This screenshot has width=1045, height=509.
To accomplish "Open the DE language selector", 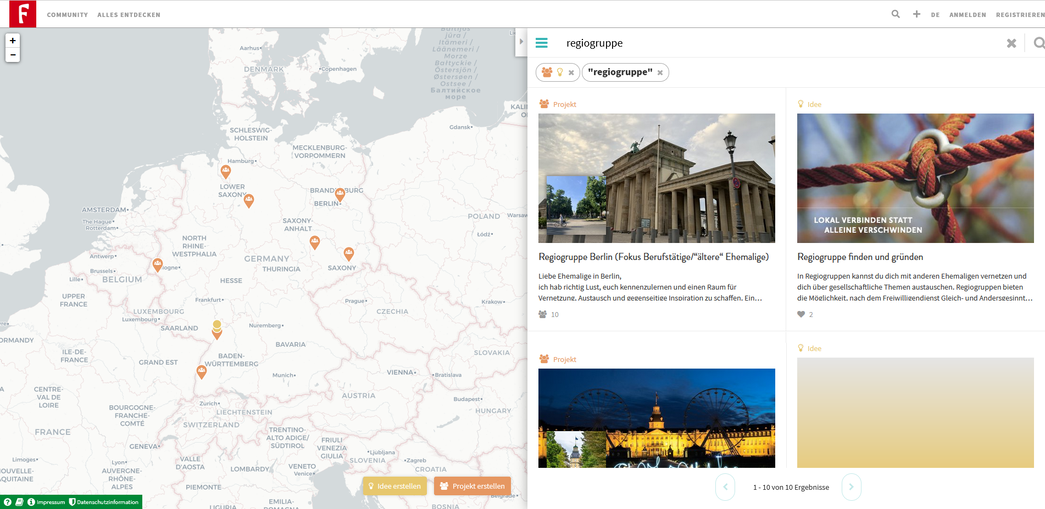I will tap(935, 15).
